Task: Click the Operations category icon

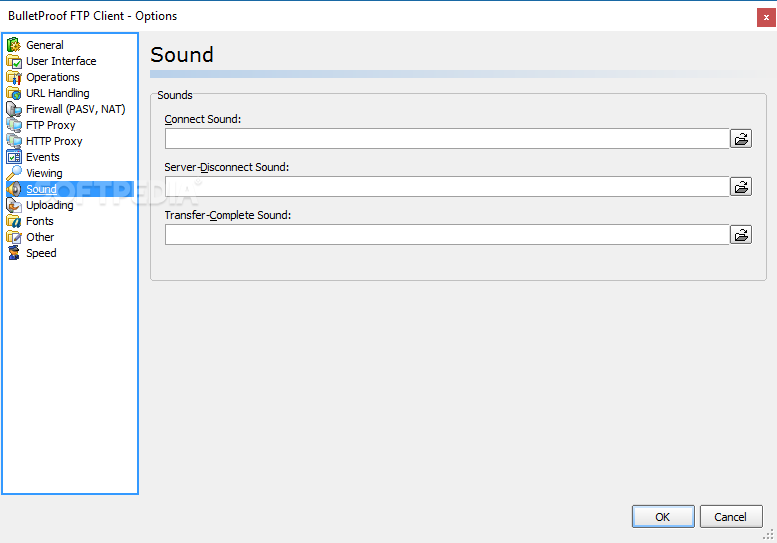Action: click(14, 77)
